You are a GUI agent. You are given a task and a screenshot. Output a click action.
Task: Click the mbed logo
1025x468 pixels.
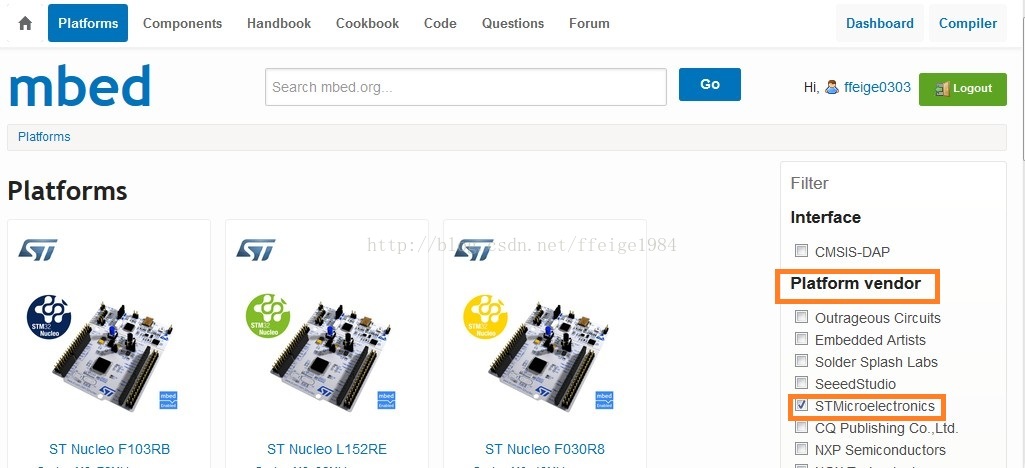[80, 86]
